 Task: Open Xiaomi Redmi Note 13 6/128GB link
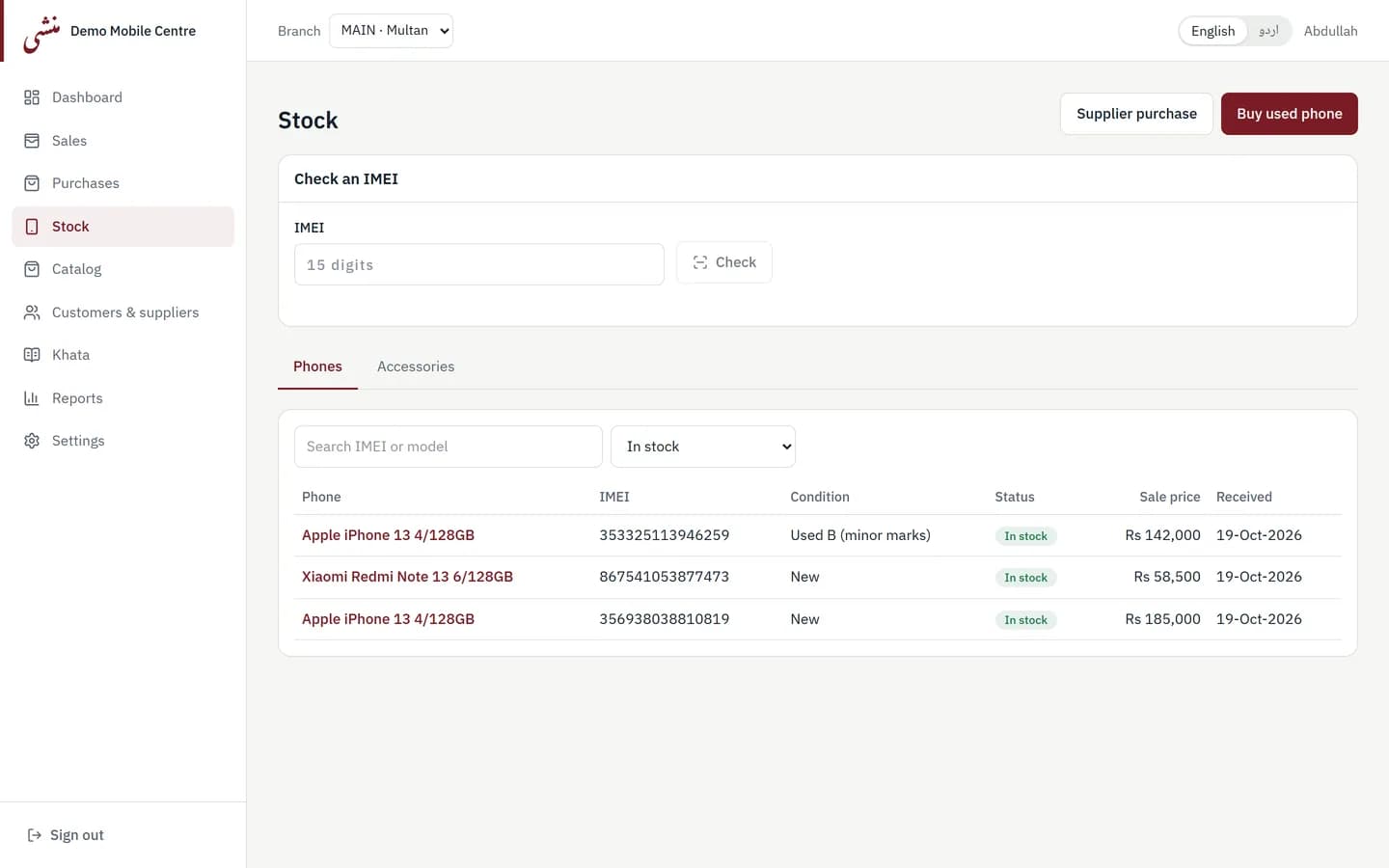[x=407, y=577]
